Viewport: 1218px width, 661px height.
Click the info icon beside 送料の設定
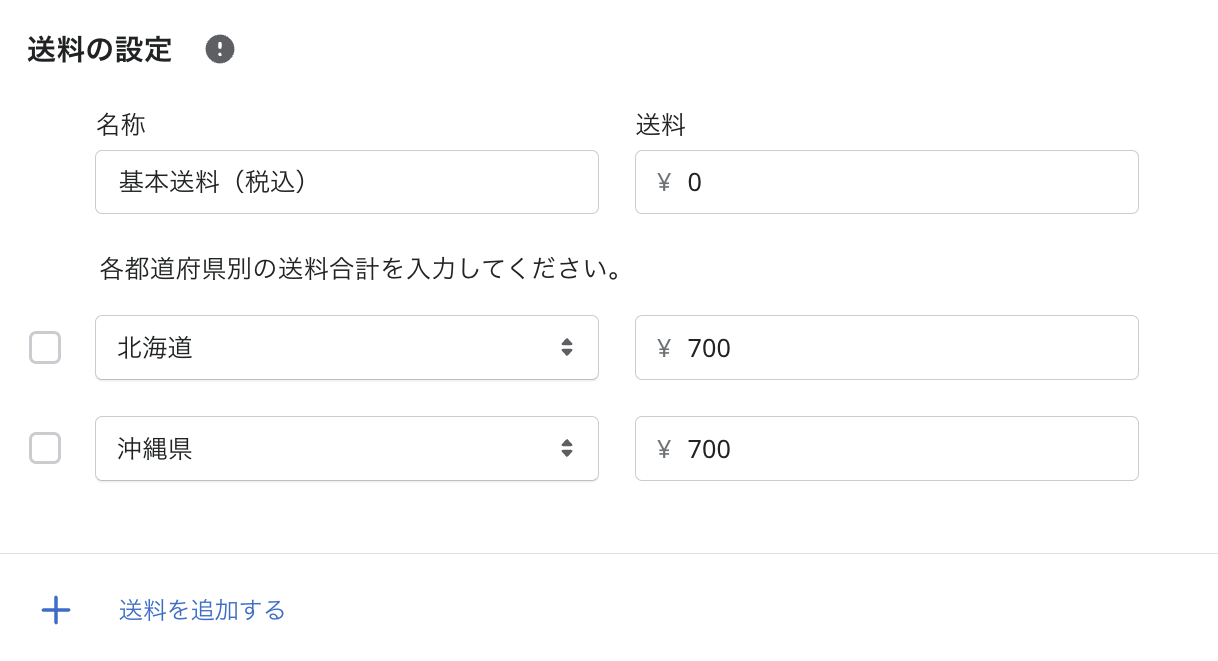[x=220, y=49]
